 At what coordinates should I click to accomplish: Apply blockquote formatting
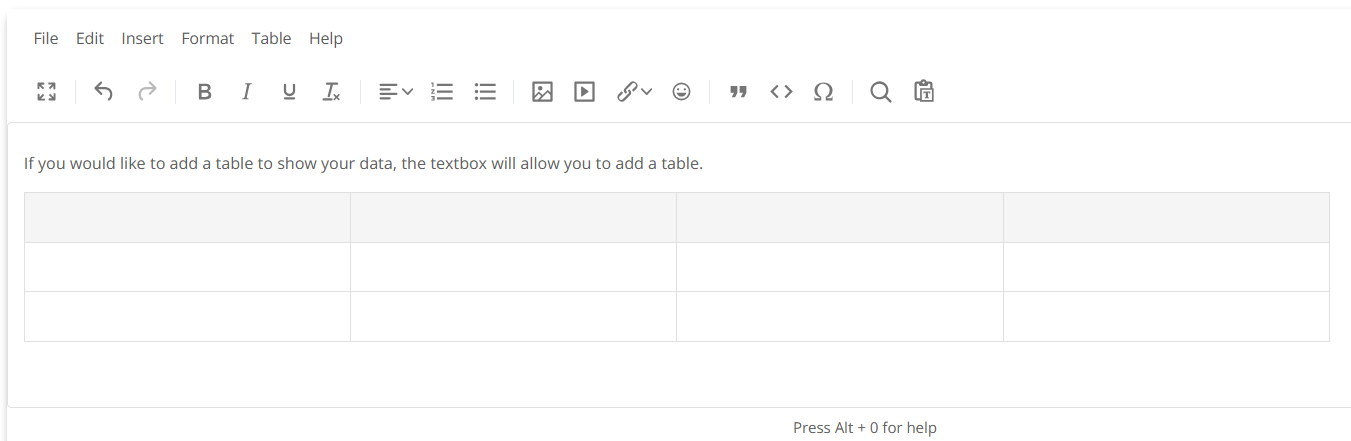click(x=738, y=92)
